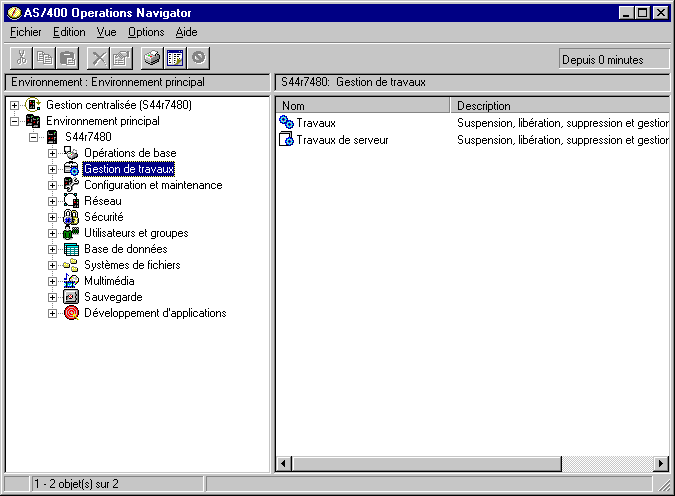Screen dimensions: 675x496
Task: Select the Travaux list row name
Action: tap(316, 123)
